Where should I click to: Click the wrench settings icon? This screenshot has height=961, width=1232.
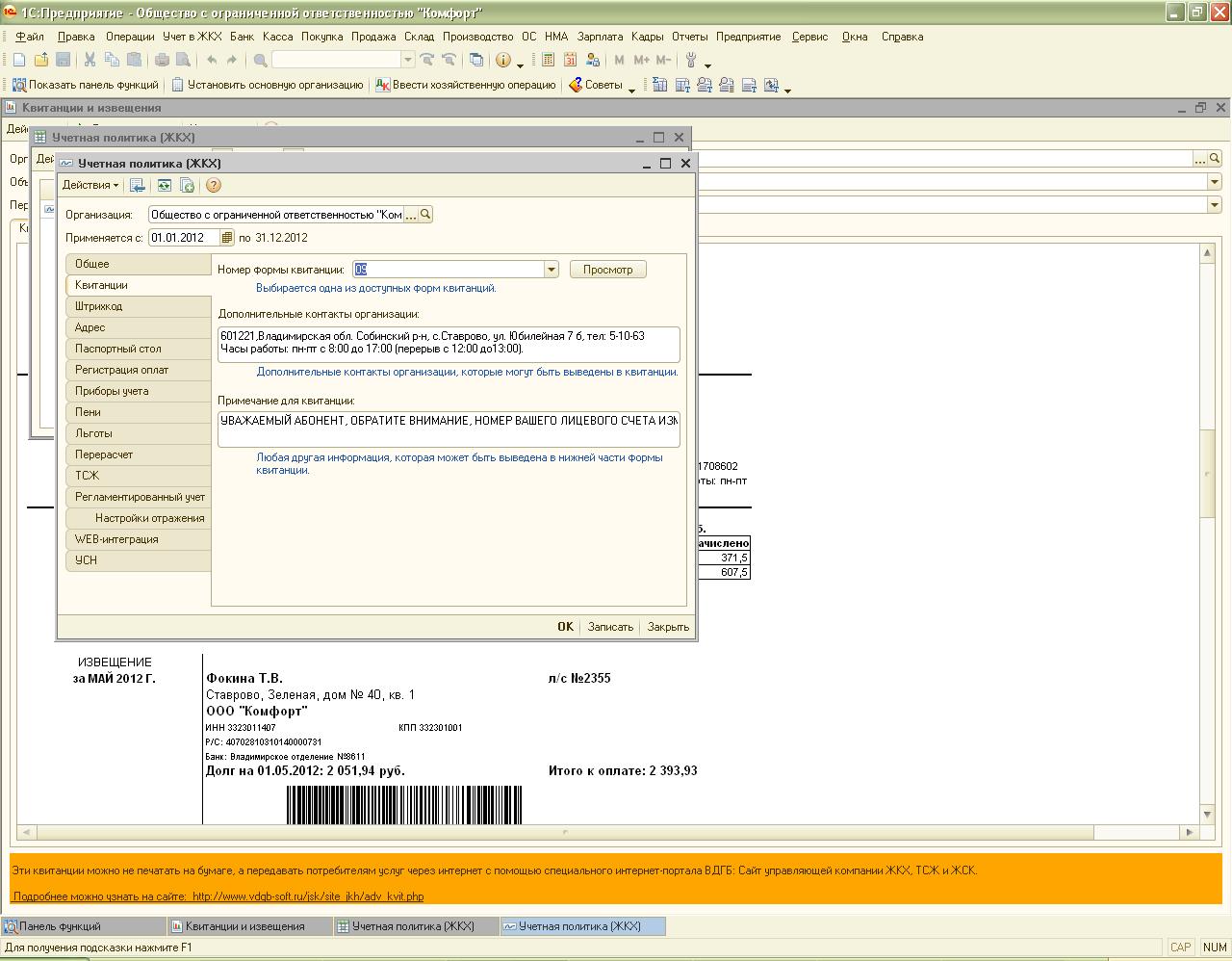tap(691, 60)
